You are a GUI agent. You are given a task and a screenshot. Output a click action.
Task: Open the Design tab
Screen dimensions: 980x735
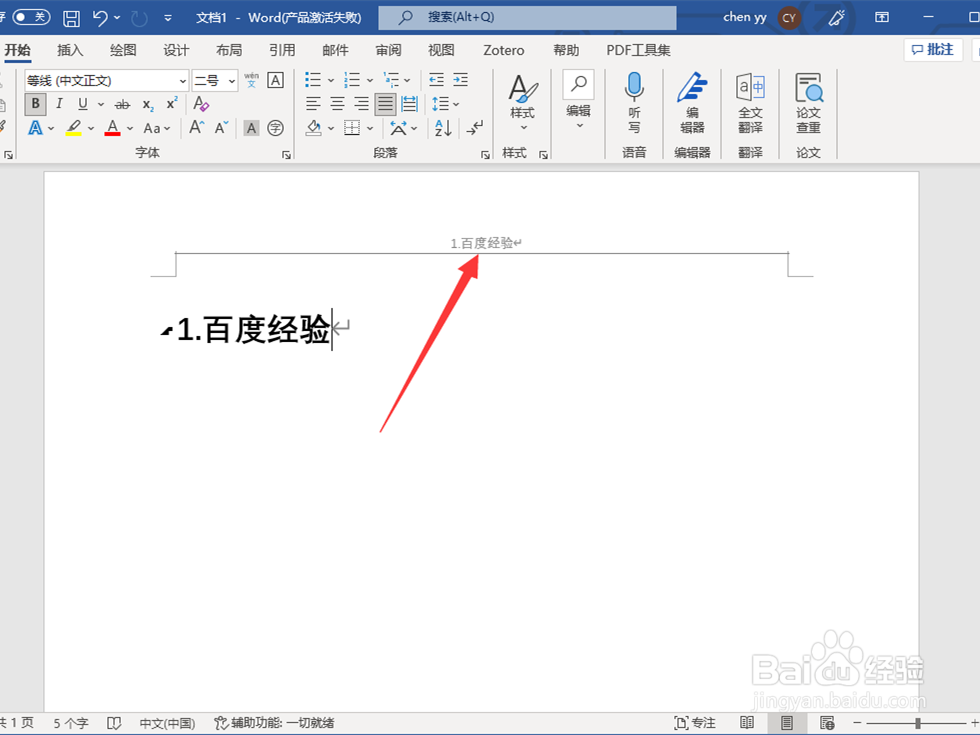point(176,50)
